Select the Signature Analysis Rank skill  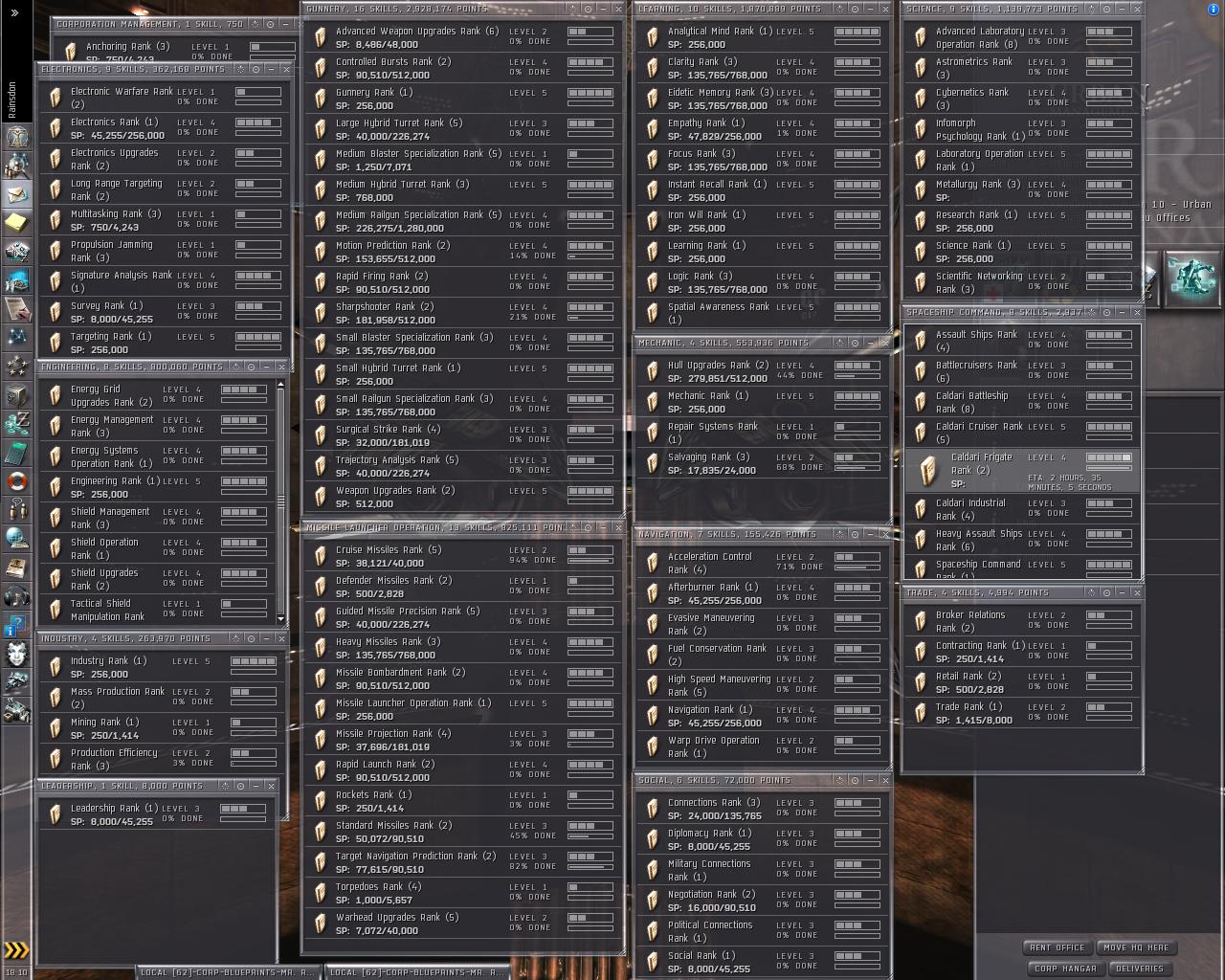point(165,281)
